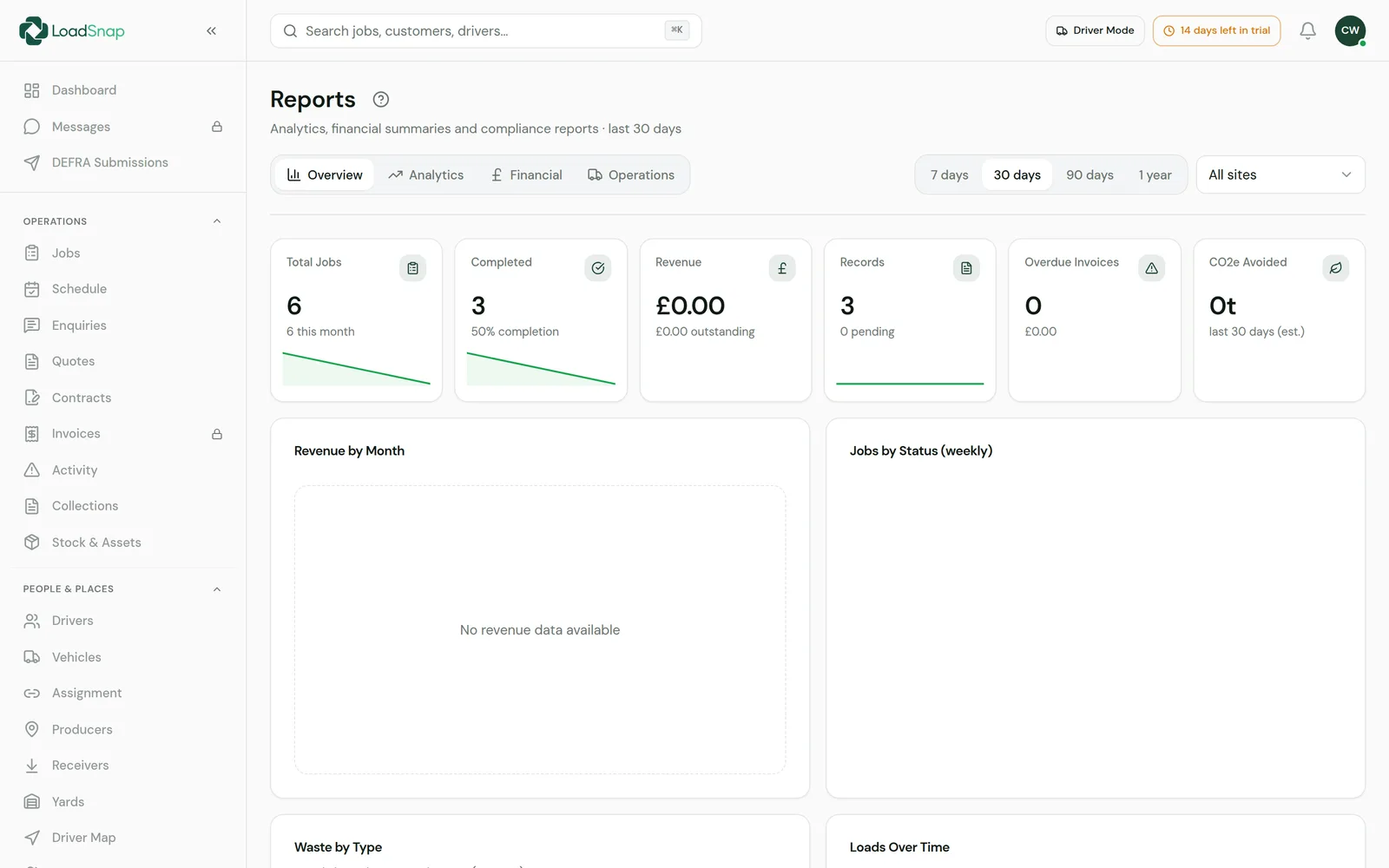Click the 'Waste by Type' heading

coord(338,847)
